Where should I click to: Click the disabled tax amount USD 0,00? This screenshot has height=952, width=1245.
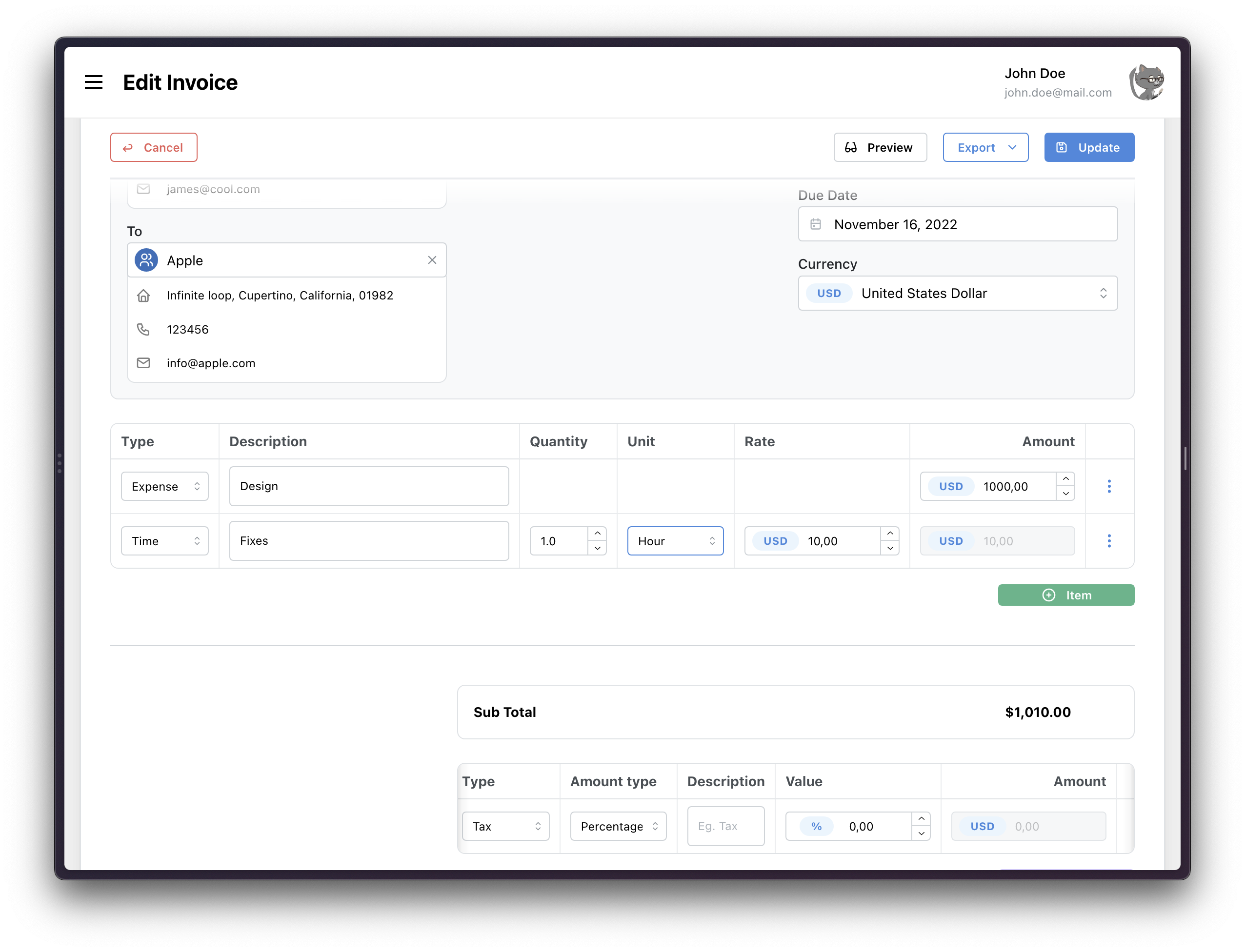coord(1028,826)
